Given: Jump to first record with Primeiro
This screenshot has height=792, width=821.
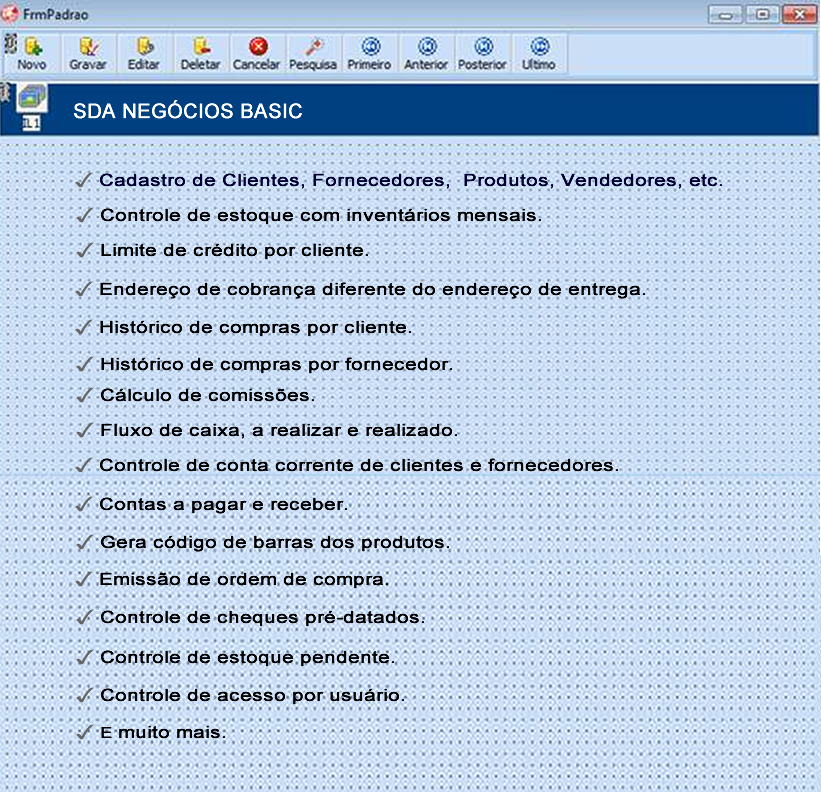Looking at the screenshot, I should (x=369, y=53).
